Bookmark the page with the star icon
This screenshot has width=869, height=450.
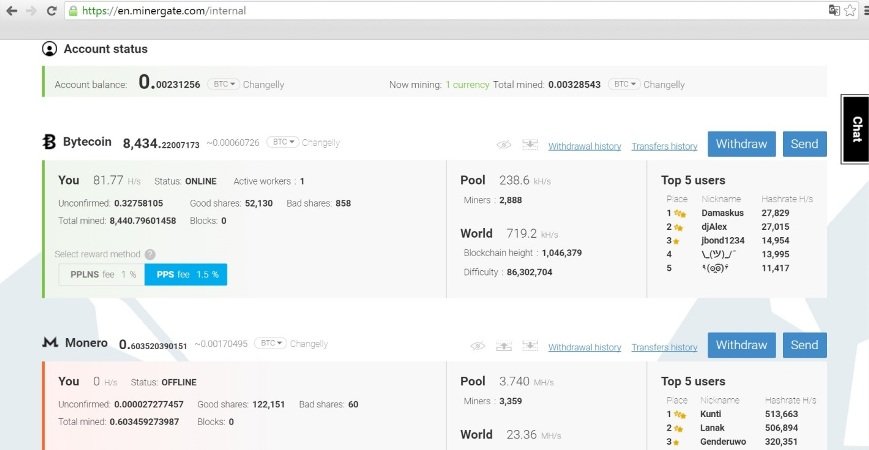click(x=850, y=11)
